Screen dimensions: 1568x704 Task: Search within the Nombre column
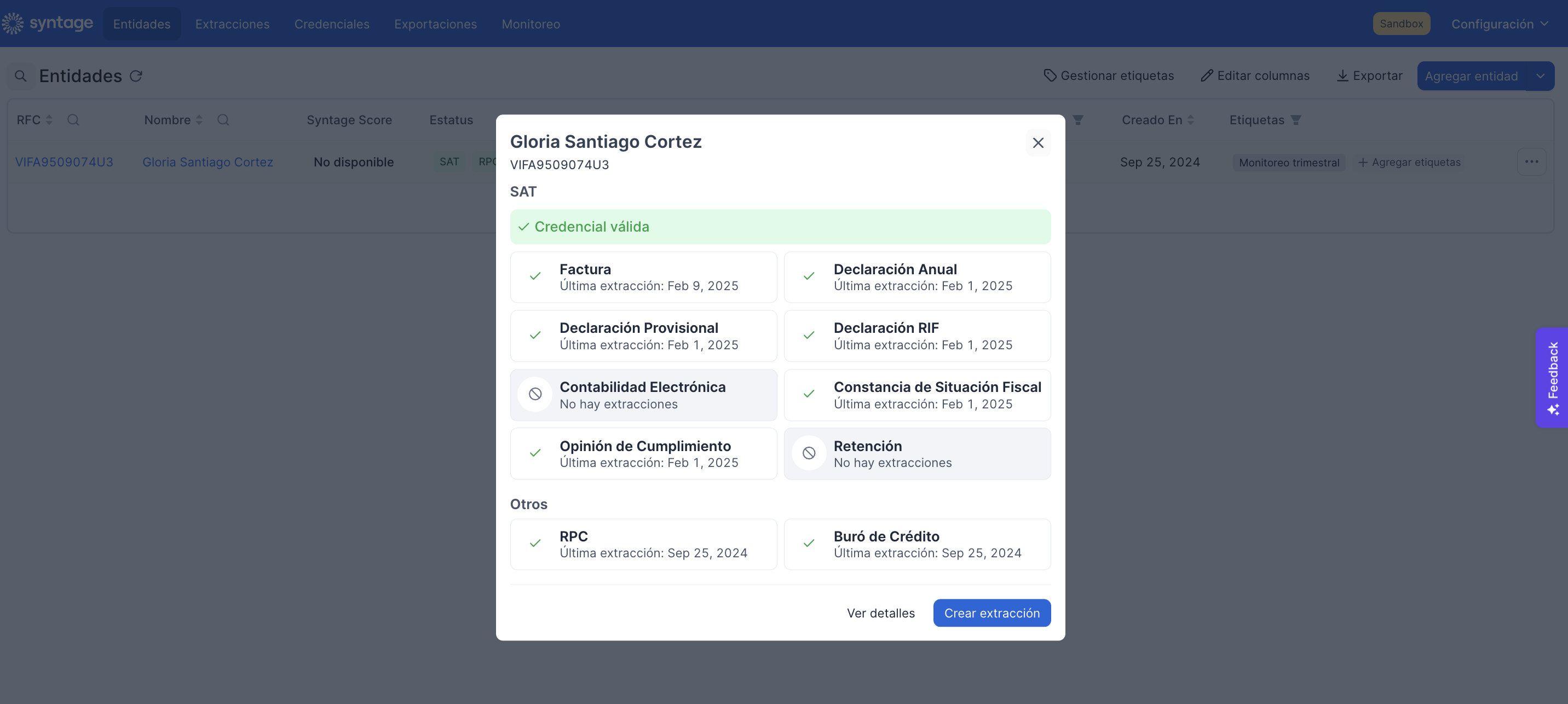tap(223, 120)
